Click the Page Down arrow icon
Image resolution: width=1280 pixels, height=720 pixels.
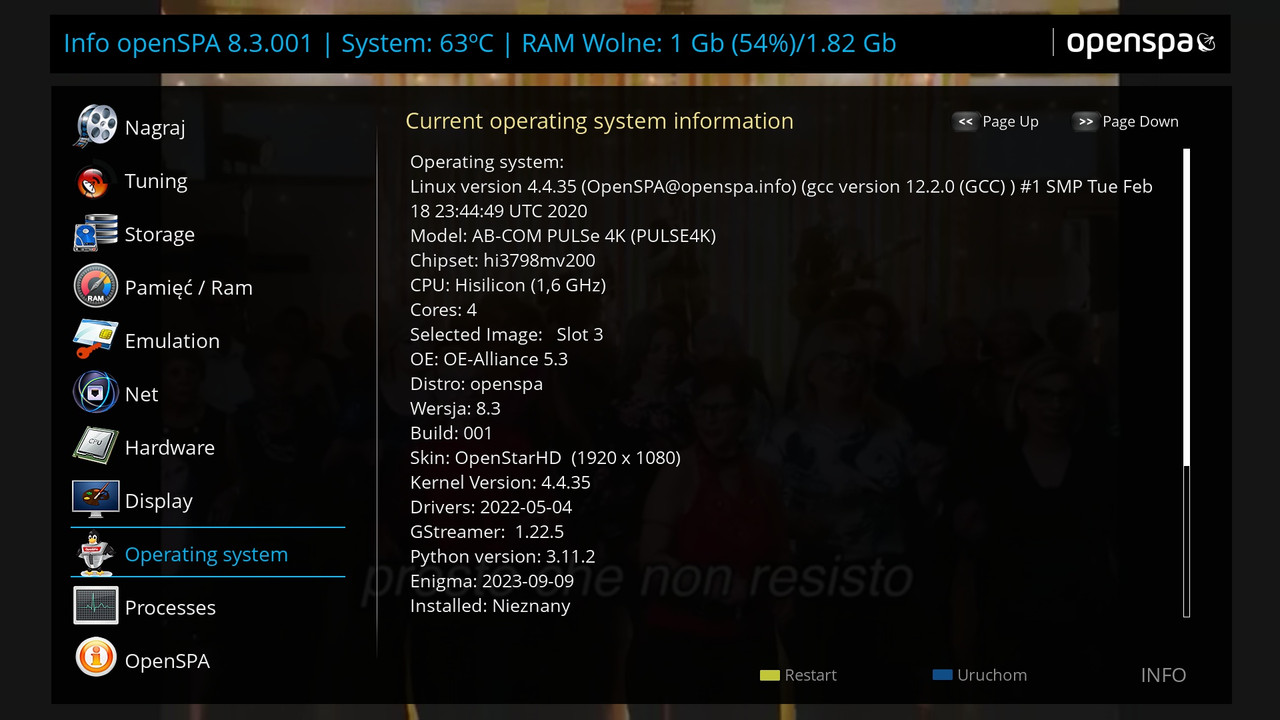[x=1086, y=122]
